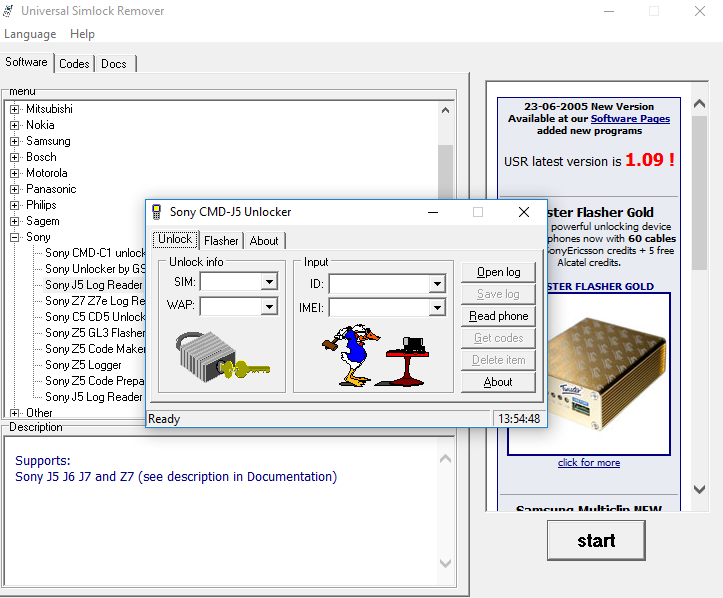Screen dimensions: 723x598
Task: Expand the Nokia tree node
Action: click(x=15, y=125)
